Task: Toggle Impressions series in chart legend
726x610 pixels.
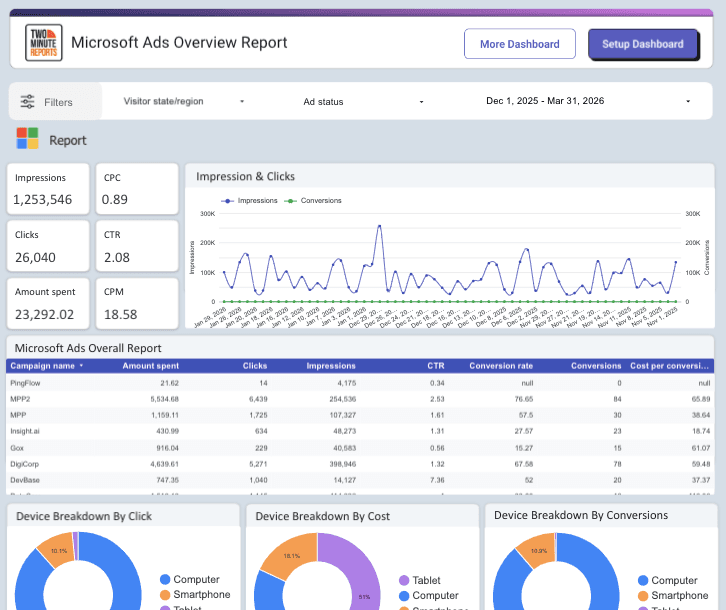Action: click(x=250, y=201)
